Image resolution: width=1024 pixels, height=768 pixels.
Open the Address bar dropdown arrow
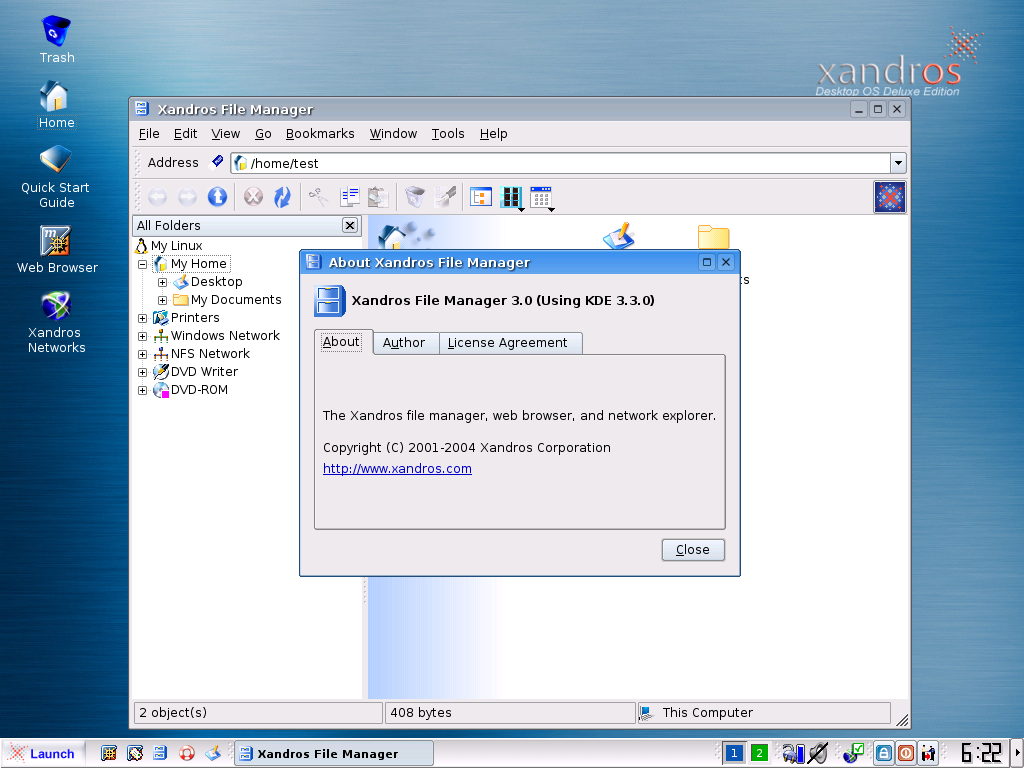[x=899, y=163]
